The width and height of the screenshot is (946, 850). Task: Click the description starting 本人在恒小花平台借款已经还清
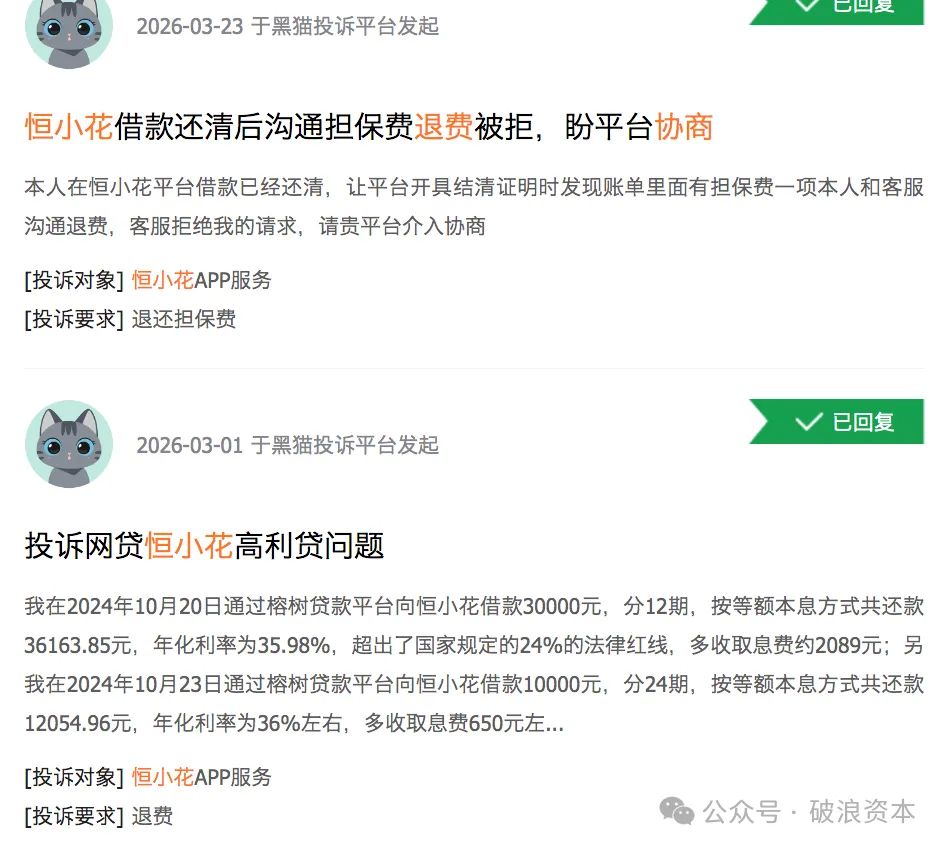click(x=474, y=206)
